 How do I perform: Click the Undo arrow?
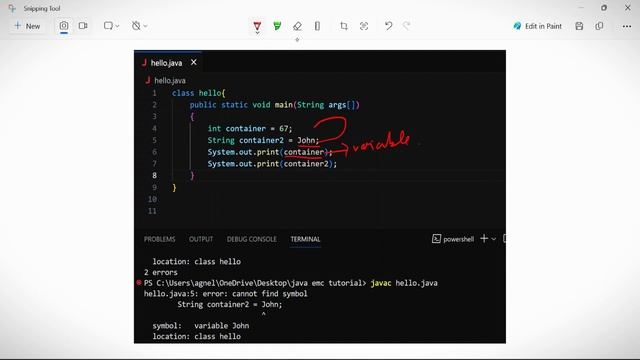[x=388, y=26]
